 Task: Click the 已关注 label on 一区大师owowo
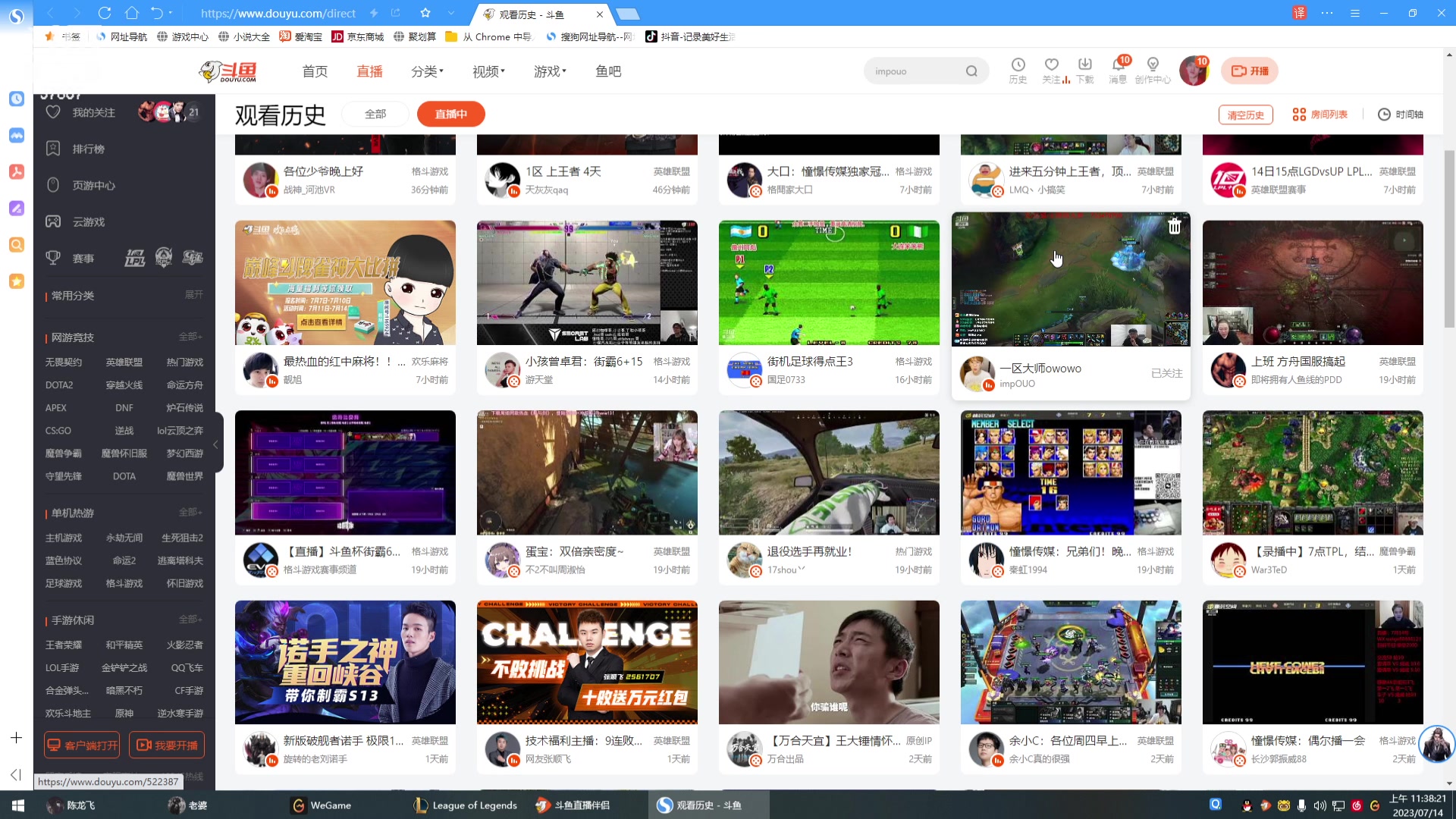point(1166,373)
